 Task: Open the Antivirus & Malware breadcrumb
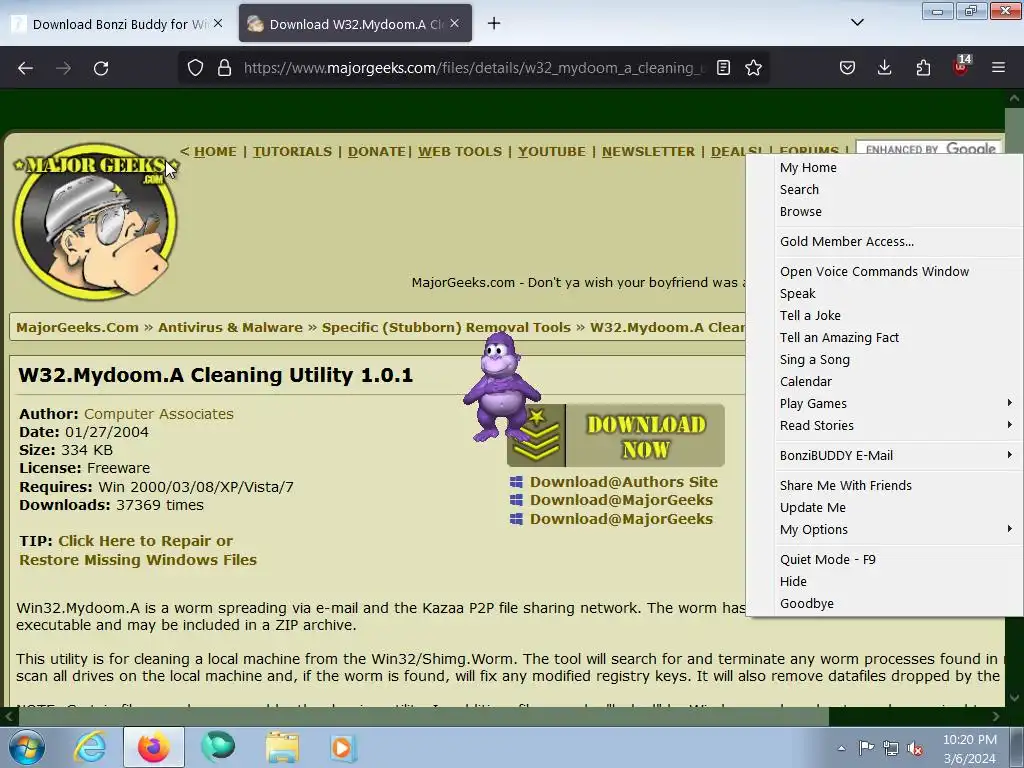click(x=230, y=328)
